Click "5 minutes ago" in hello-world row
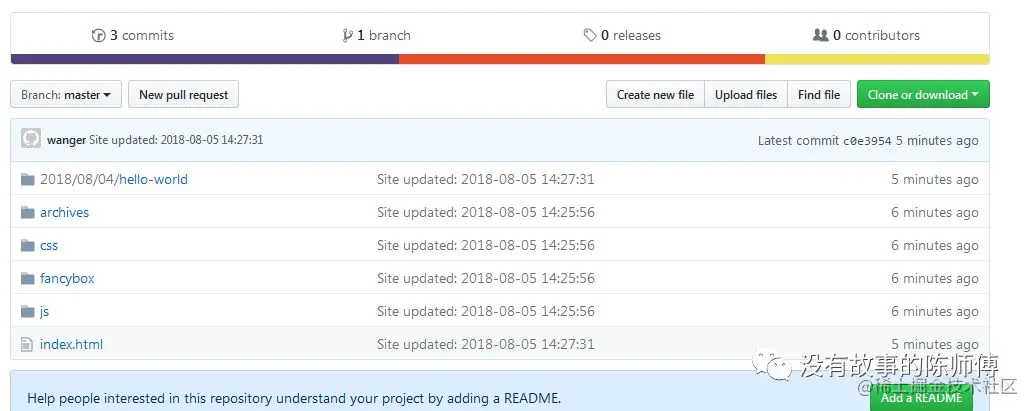 click(x=935, y=180)
